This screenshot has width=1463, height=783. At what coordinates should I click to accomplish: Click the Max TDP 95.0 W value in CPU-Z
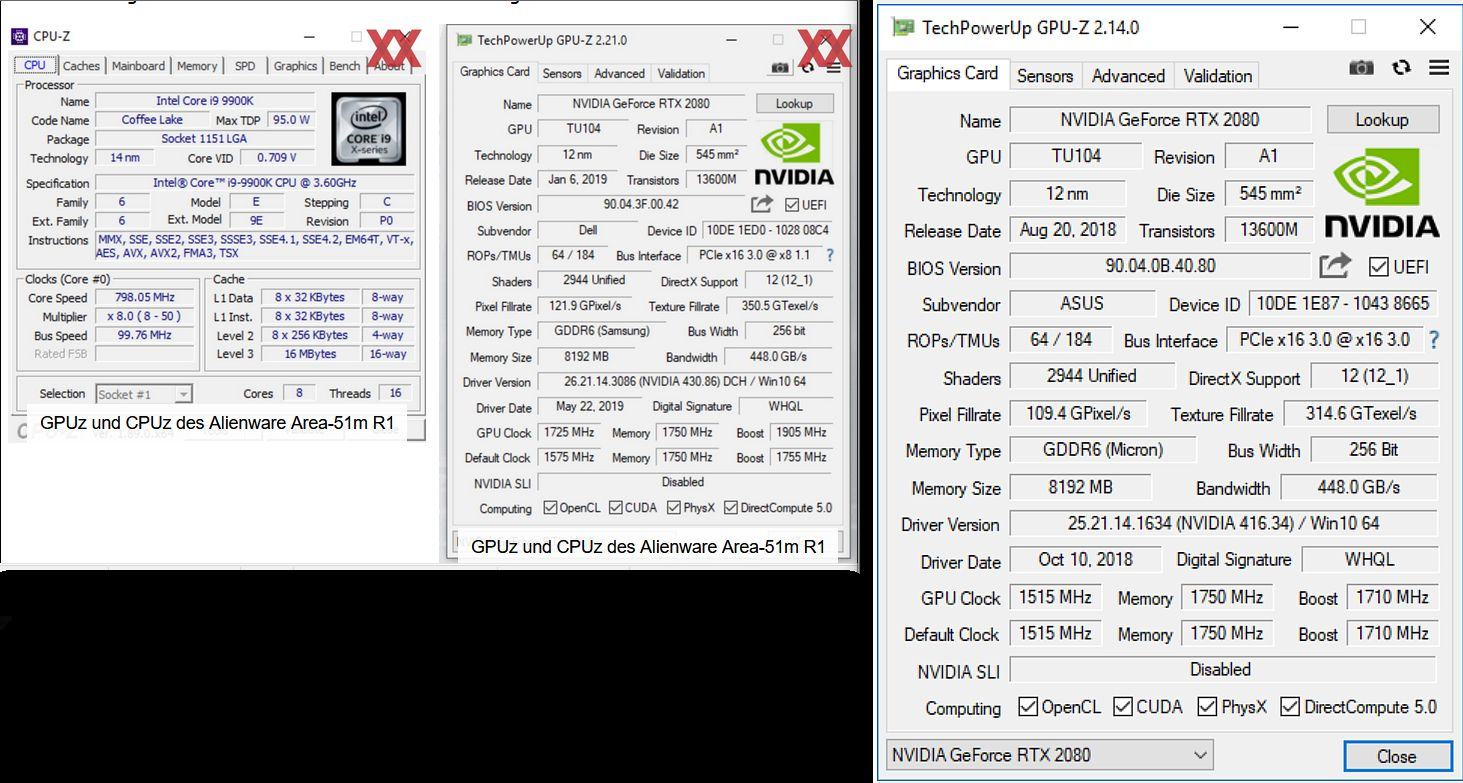(291, 119)
